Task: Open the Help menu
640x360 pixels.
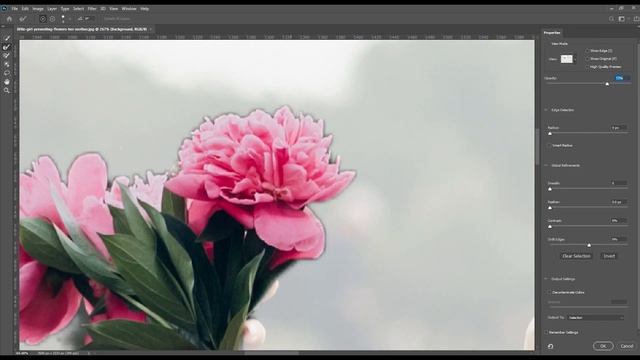Action: [144, 9]
